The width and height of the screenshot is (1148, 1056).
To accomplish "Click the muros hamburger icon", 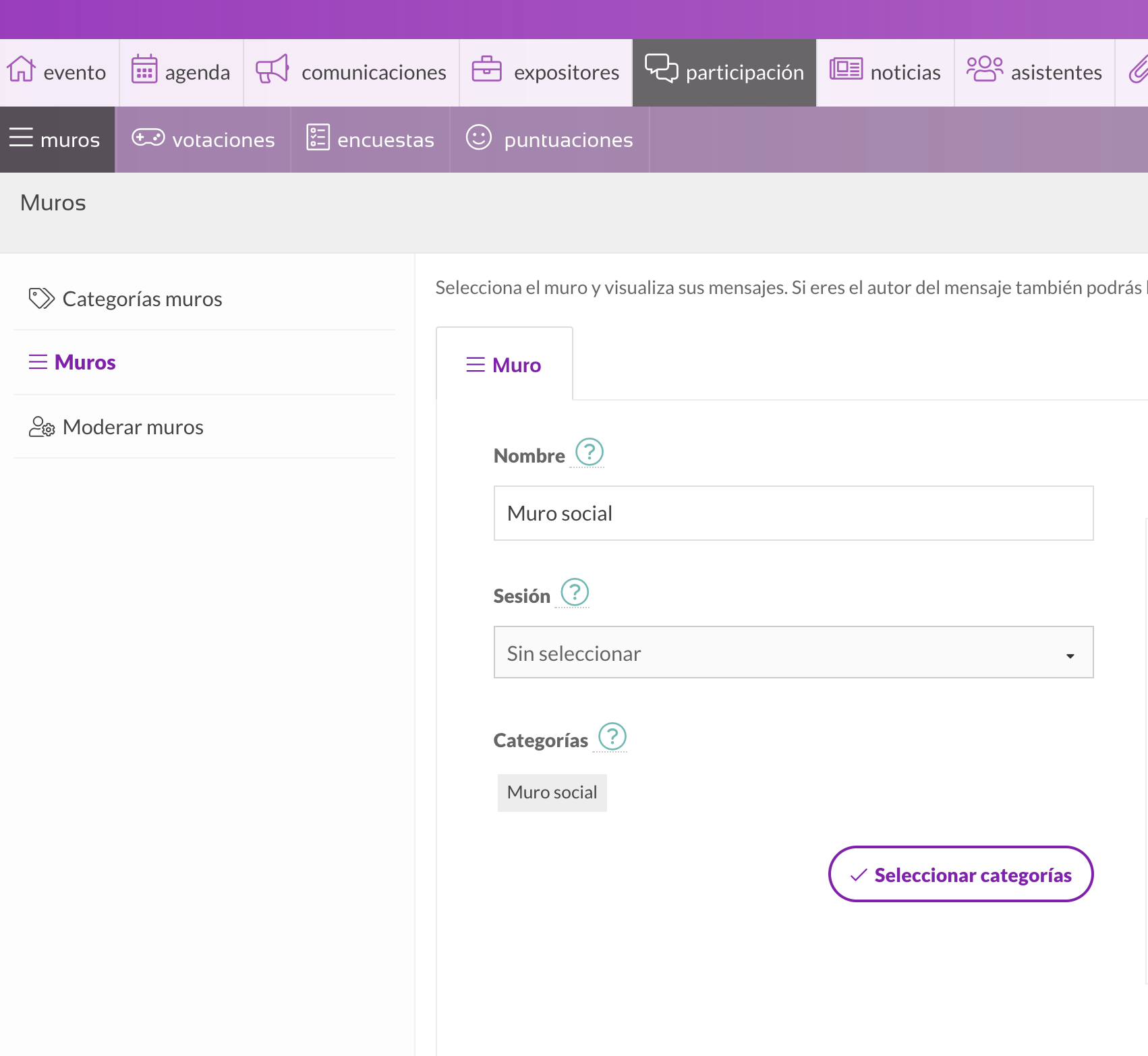I will click(x=21, y=137).
